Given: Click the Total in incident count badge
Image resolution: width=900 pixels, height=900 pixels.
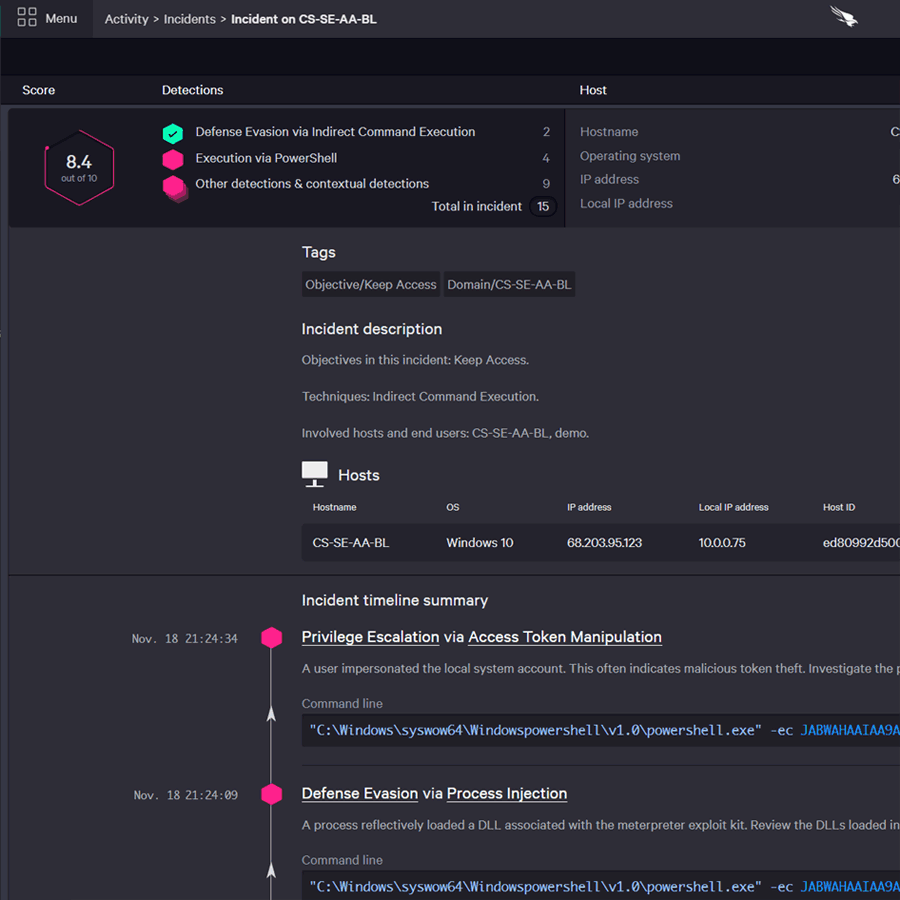Looking at the screenshot, I should [x=543, y=207].
